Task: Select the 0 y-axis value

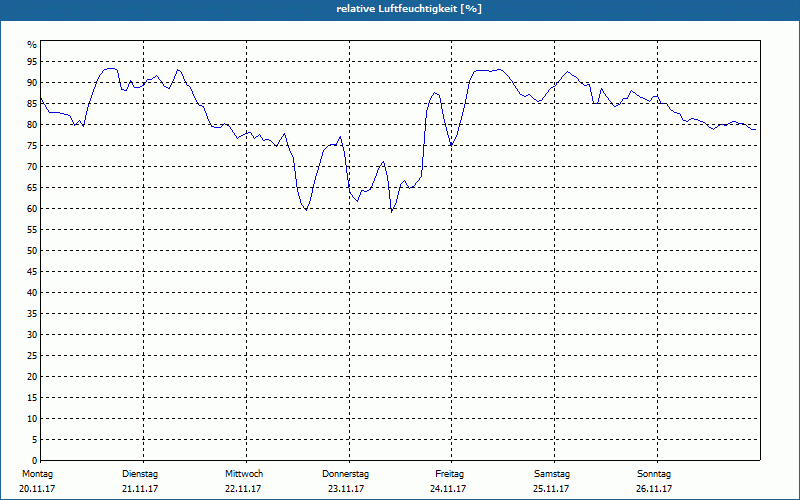Action: coord(34,460)
